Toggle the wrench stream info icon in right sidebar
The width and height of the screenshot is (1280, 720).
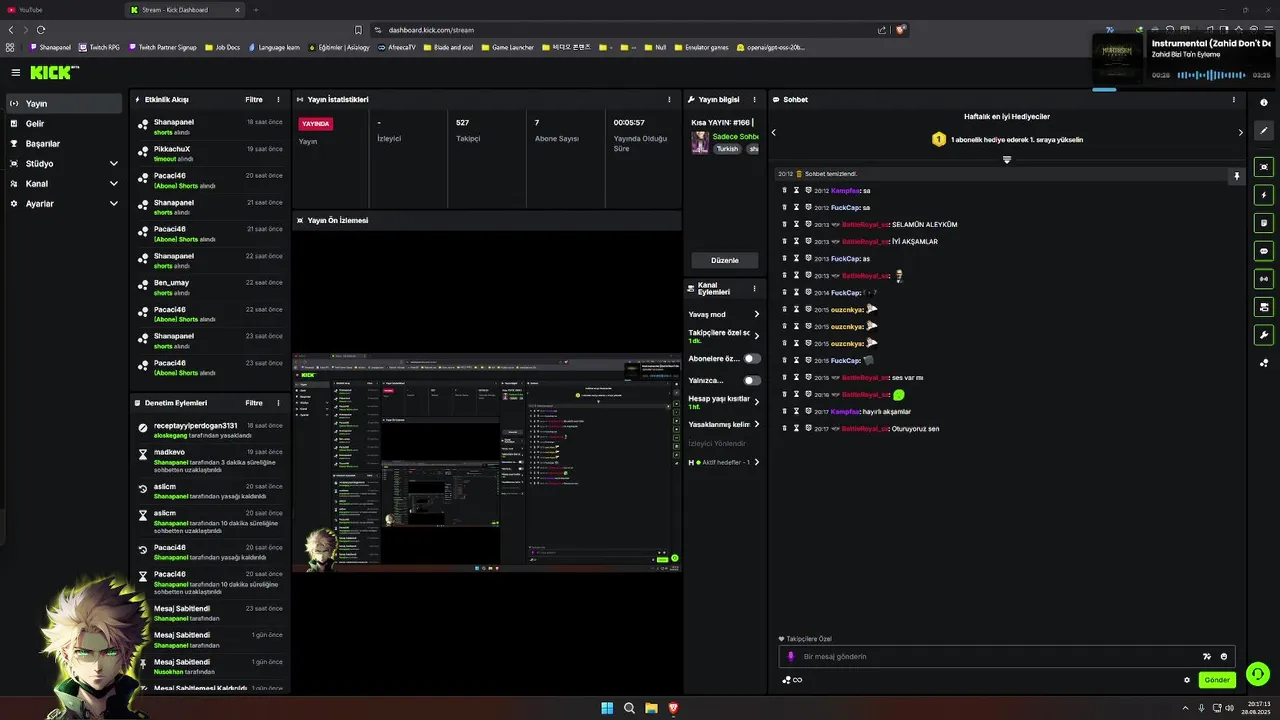(x=1264, y=335)
